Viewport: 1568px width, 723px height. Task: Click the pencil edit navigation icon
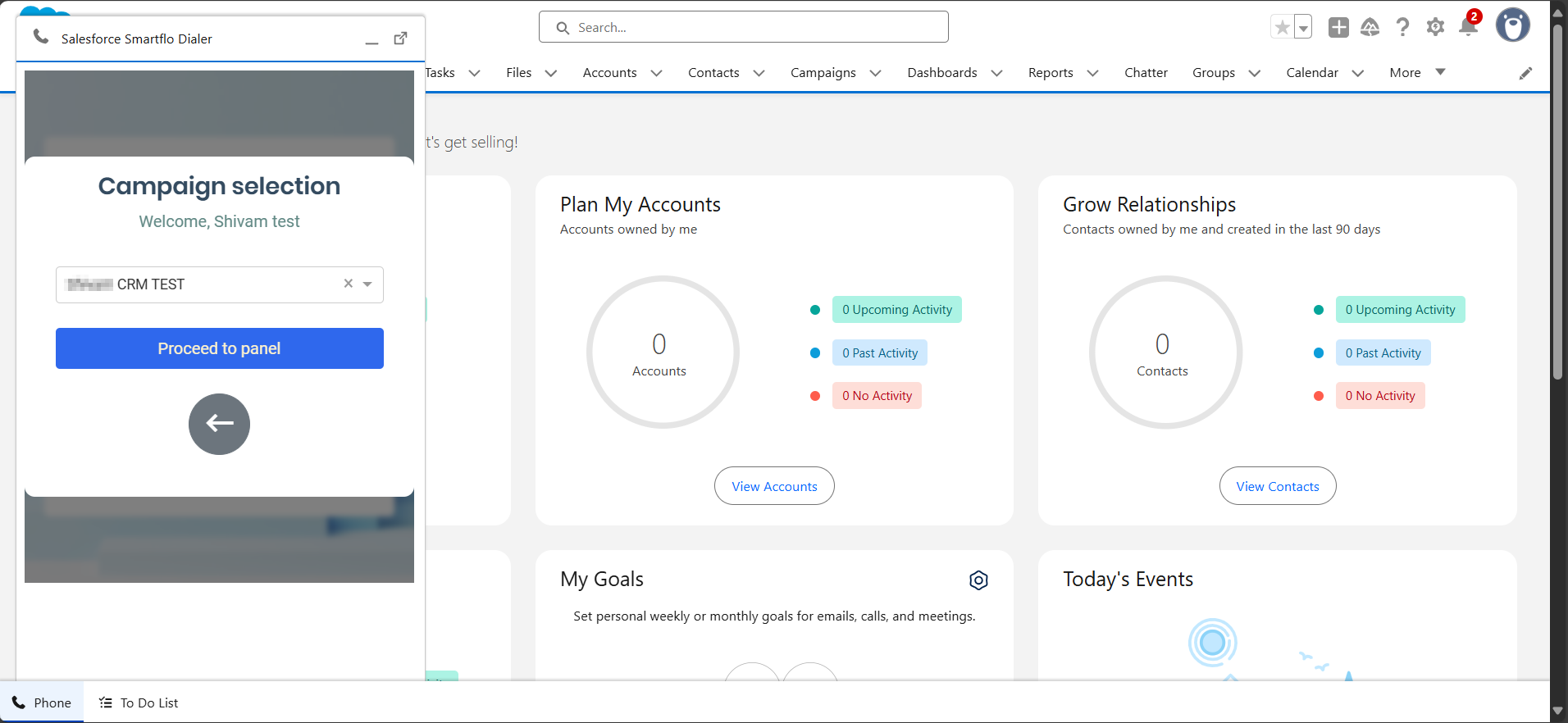pos(1525,73)
